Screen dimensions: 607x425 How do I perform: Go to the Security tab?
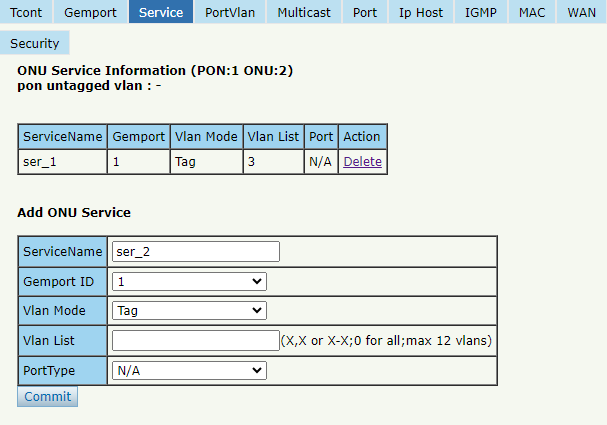coord(34,43)
